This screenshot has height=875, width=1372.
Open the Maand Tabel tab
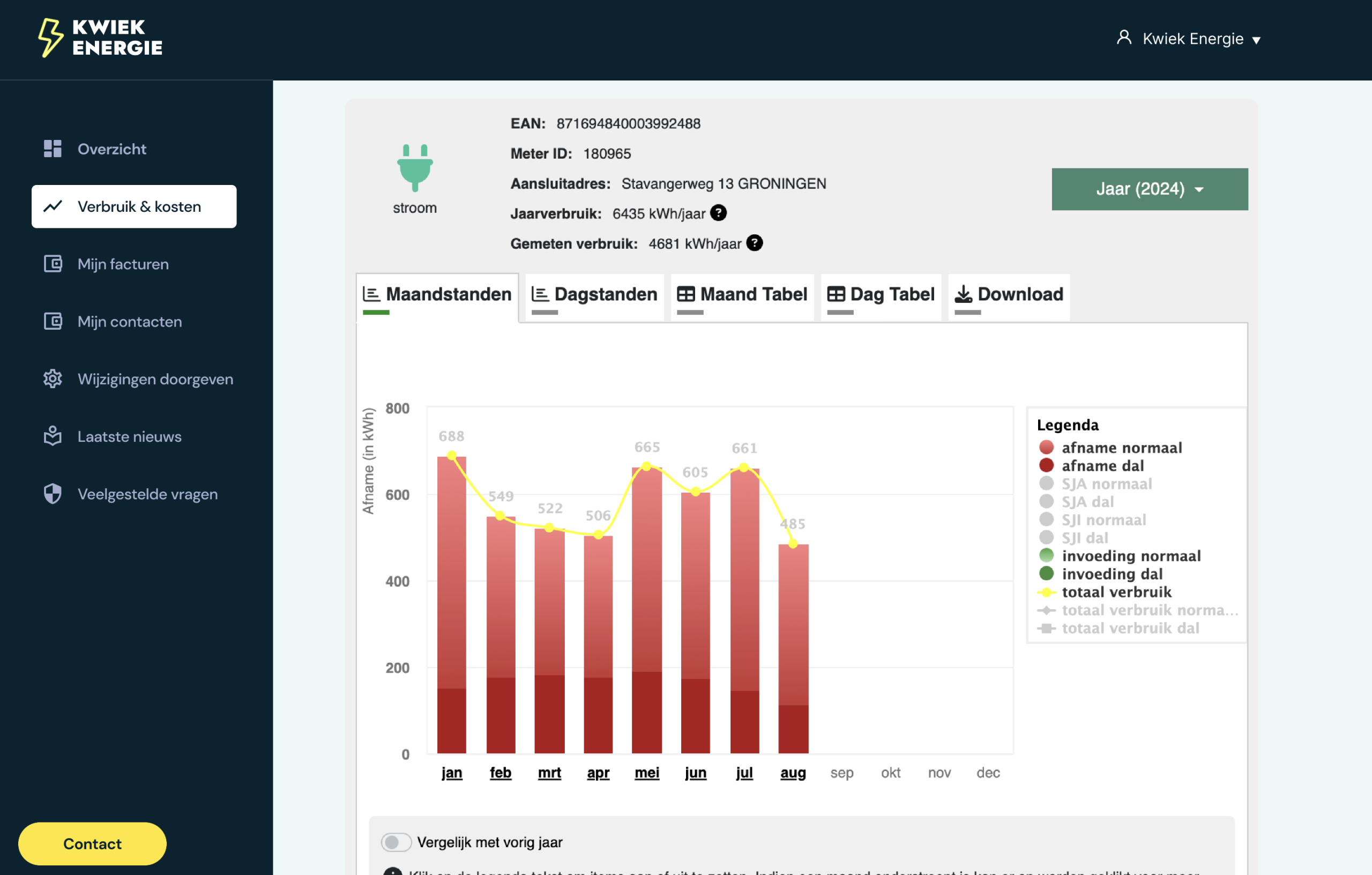pyautogui.click(x=742, y=294)
